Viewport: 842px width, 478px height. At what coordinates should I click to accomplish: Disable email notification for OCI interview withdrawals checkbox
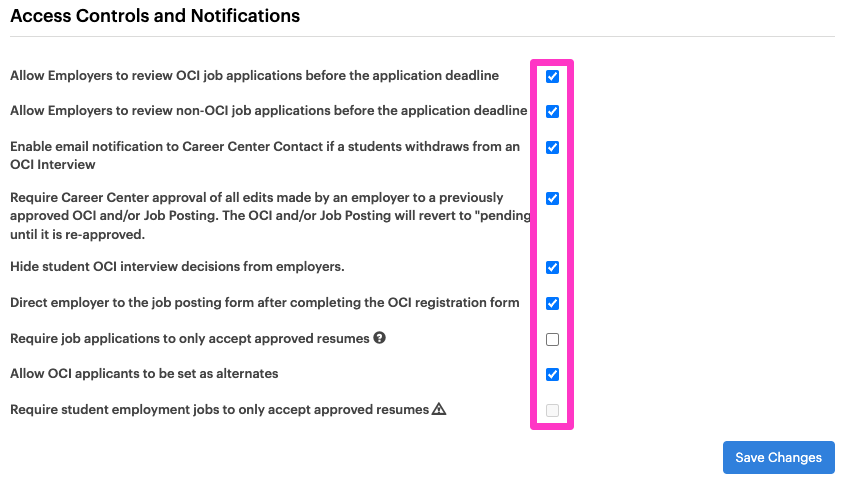coord(552,147)
